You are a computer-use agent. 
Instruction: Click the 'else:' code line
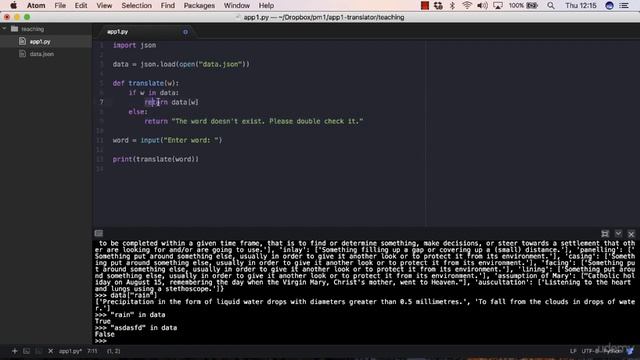coord(138,111)
